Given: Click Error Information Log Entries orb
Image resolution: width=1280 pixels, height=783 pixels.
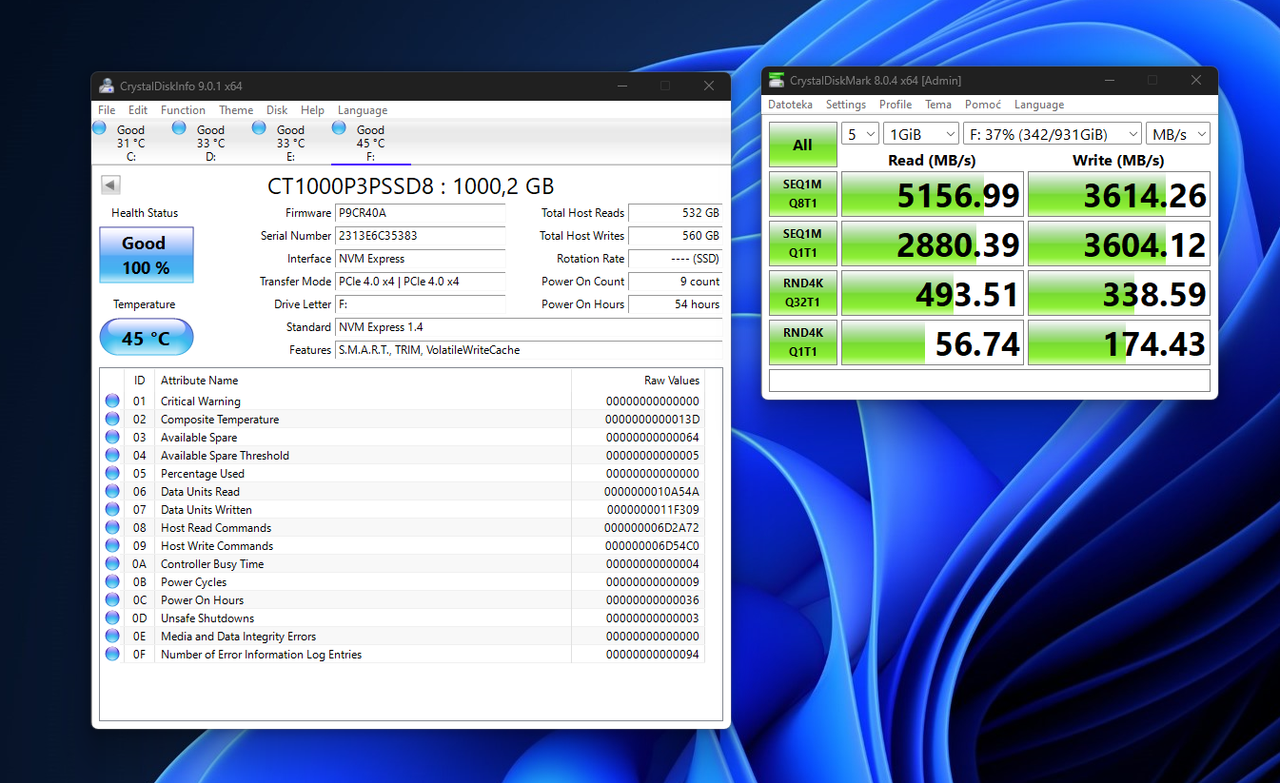Looking at the screenshot, I should coord(112,654).
